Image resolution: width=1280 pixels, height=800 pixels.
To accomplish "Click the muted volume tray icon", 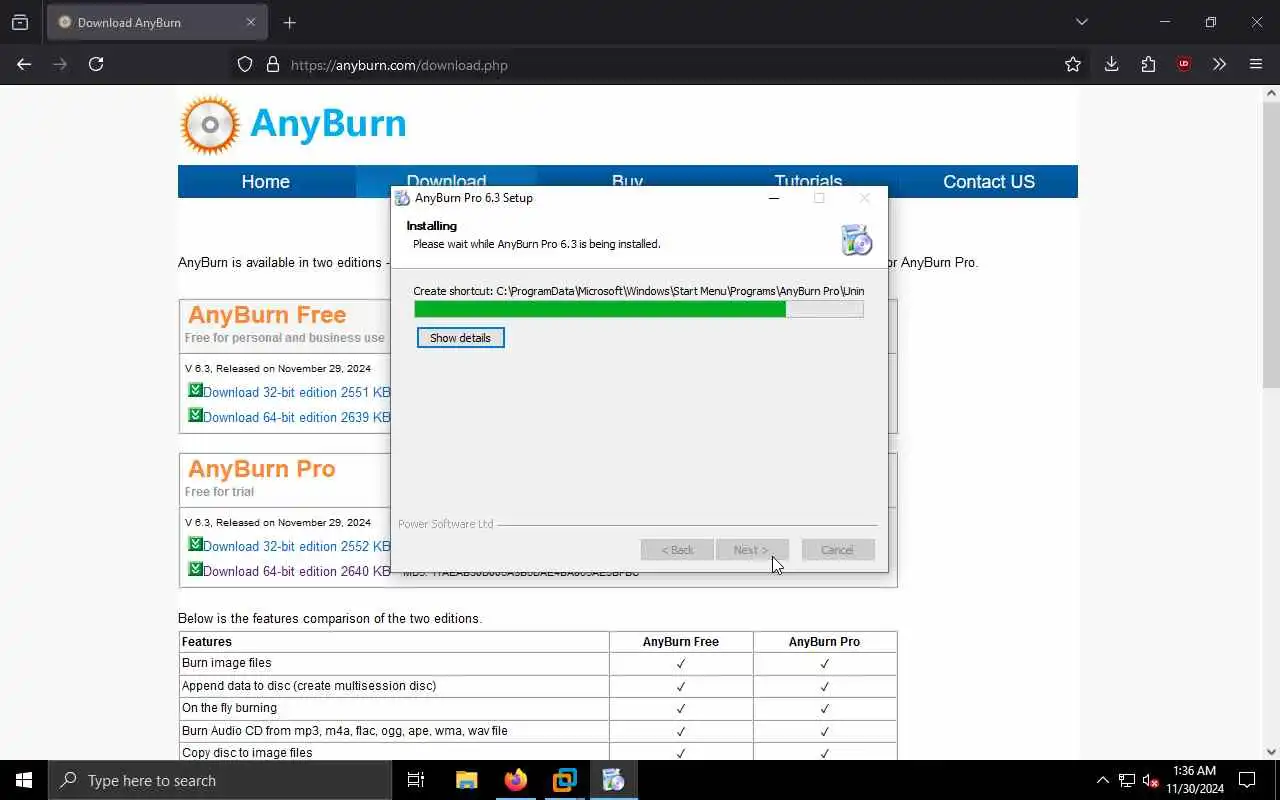I will tap(1151, 780).
